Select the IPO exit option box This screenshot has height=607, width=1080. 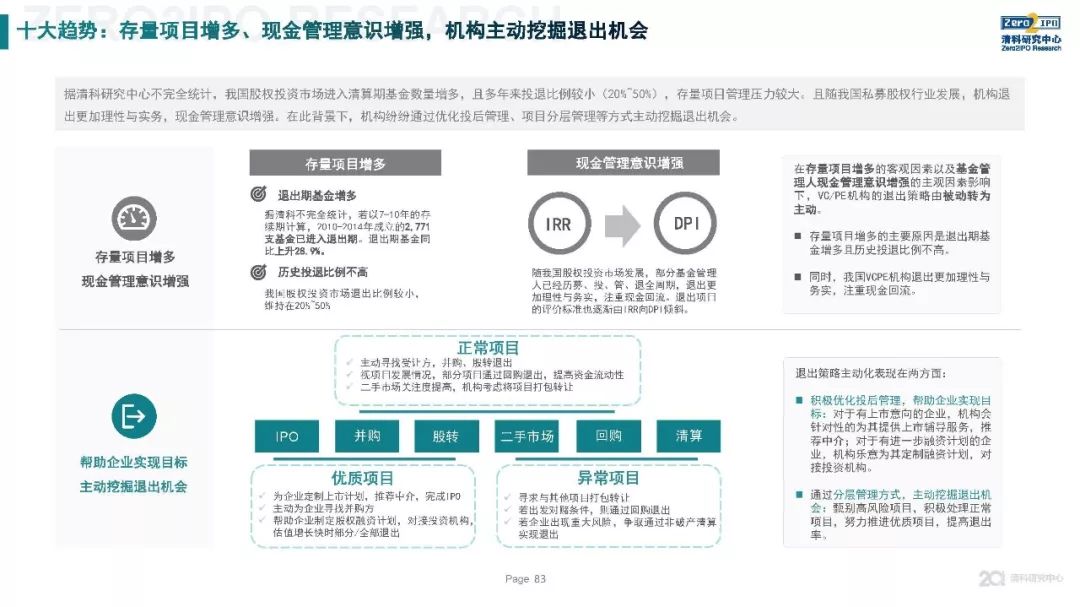tap(286, 436)
